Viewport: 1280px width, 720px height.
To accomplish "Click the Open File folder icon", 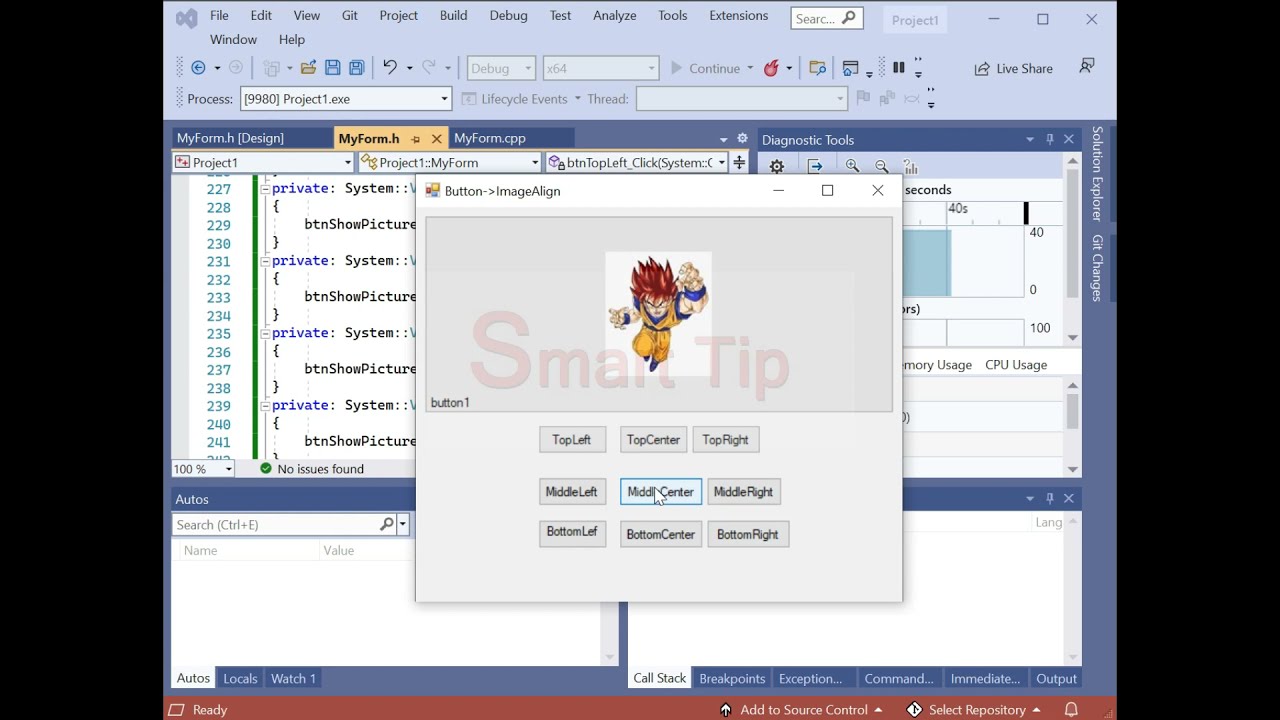I will tap(308, 68).
